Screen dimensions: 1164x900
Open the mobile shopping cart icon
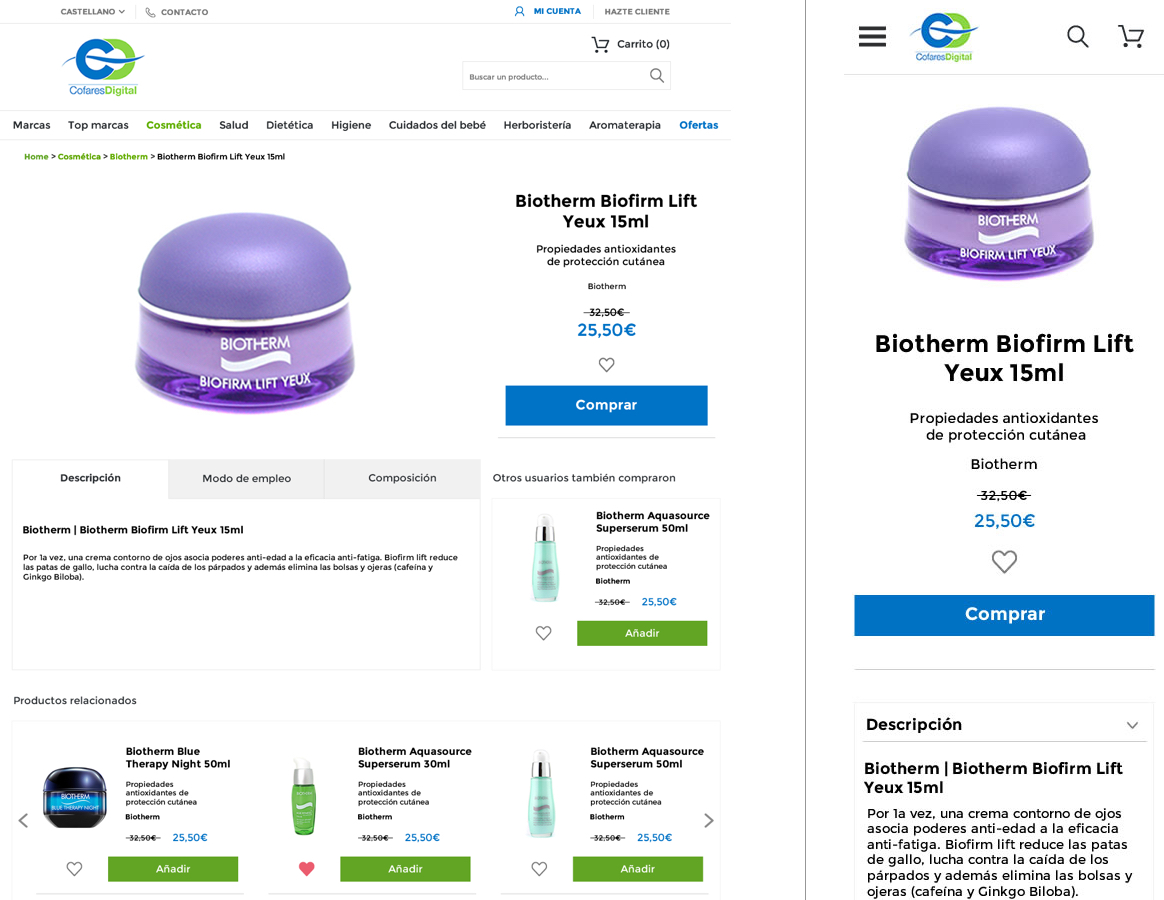(x=1131, y=37)
